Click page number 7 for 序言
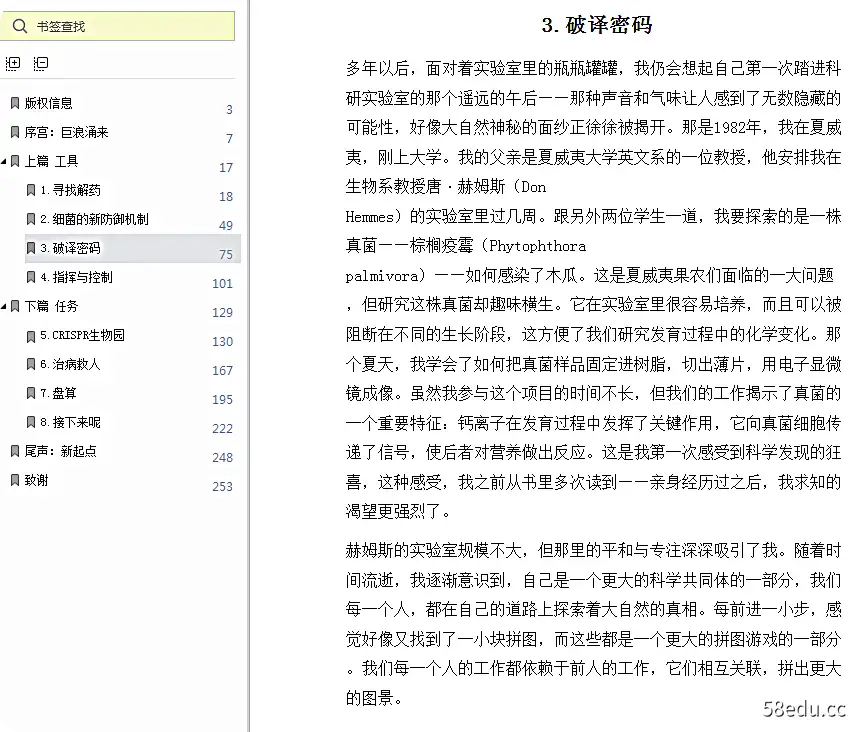861x732 pixels. pos(230,139)
